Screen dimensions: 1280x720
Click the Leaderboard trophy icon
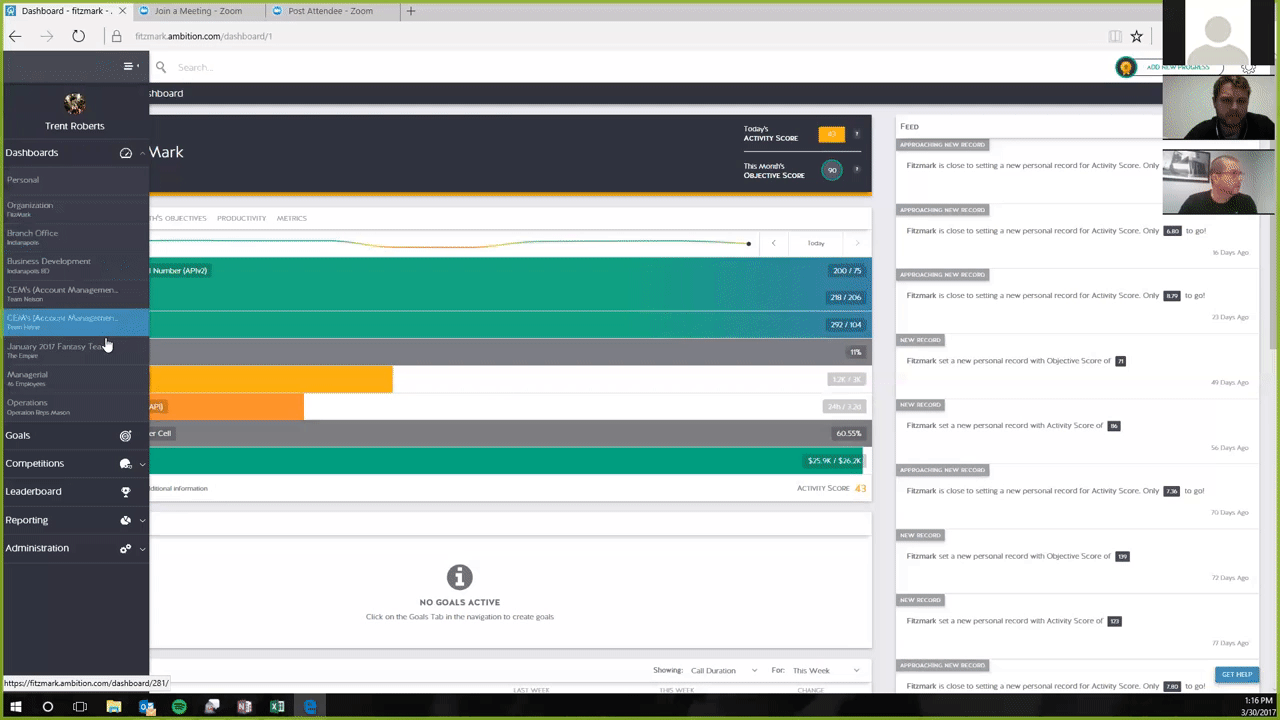(x=126, y=492)
